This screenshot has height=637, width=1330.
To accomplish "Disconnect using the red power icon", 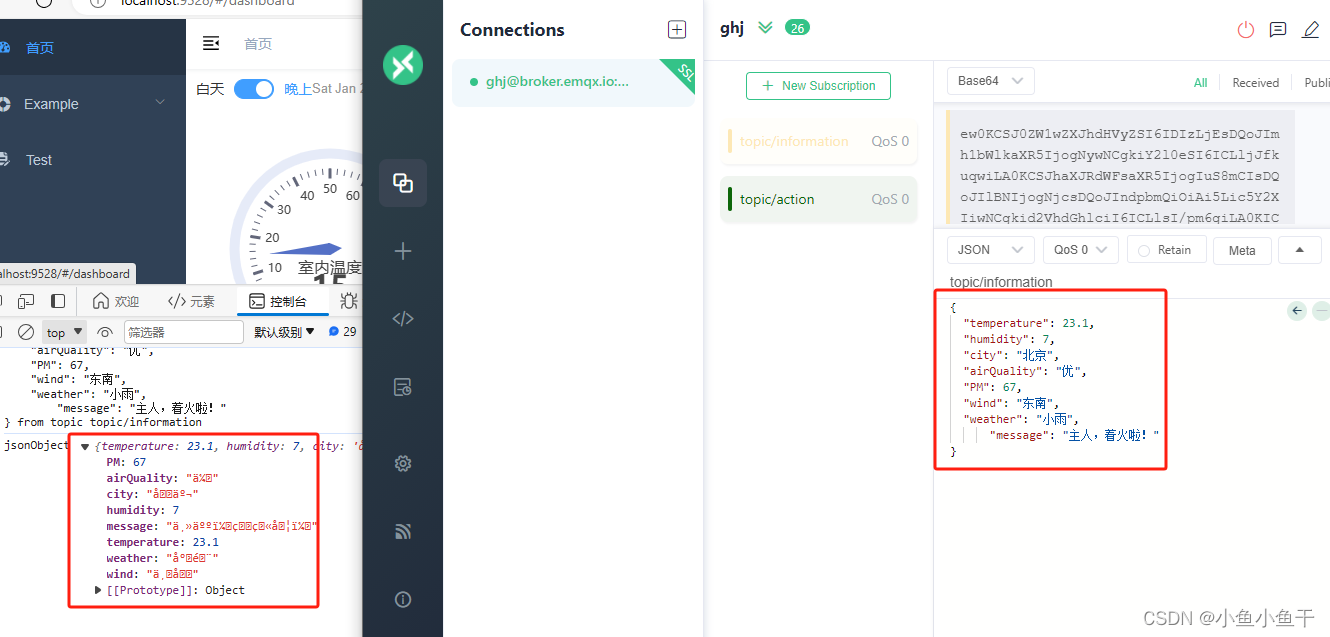I will (x=1245, y=30).
